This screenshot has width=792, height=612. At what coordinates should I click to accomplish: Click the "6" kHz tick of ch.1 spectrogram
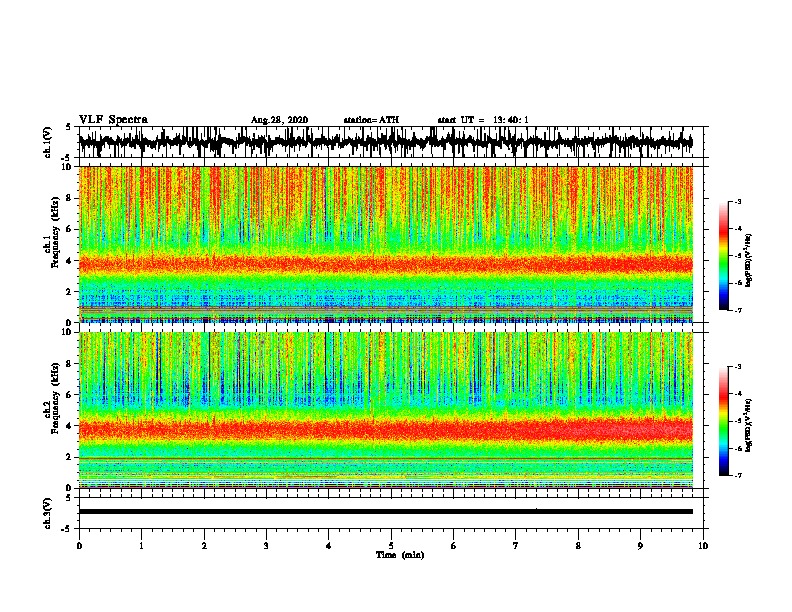[x=70, y=230]
